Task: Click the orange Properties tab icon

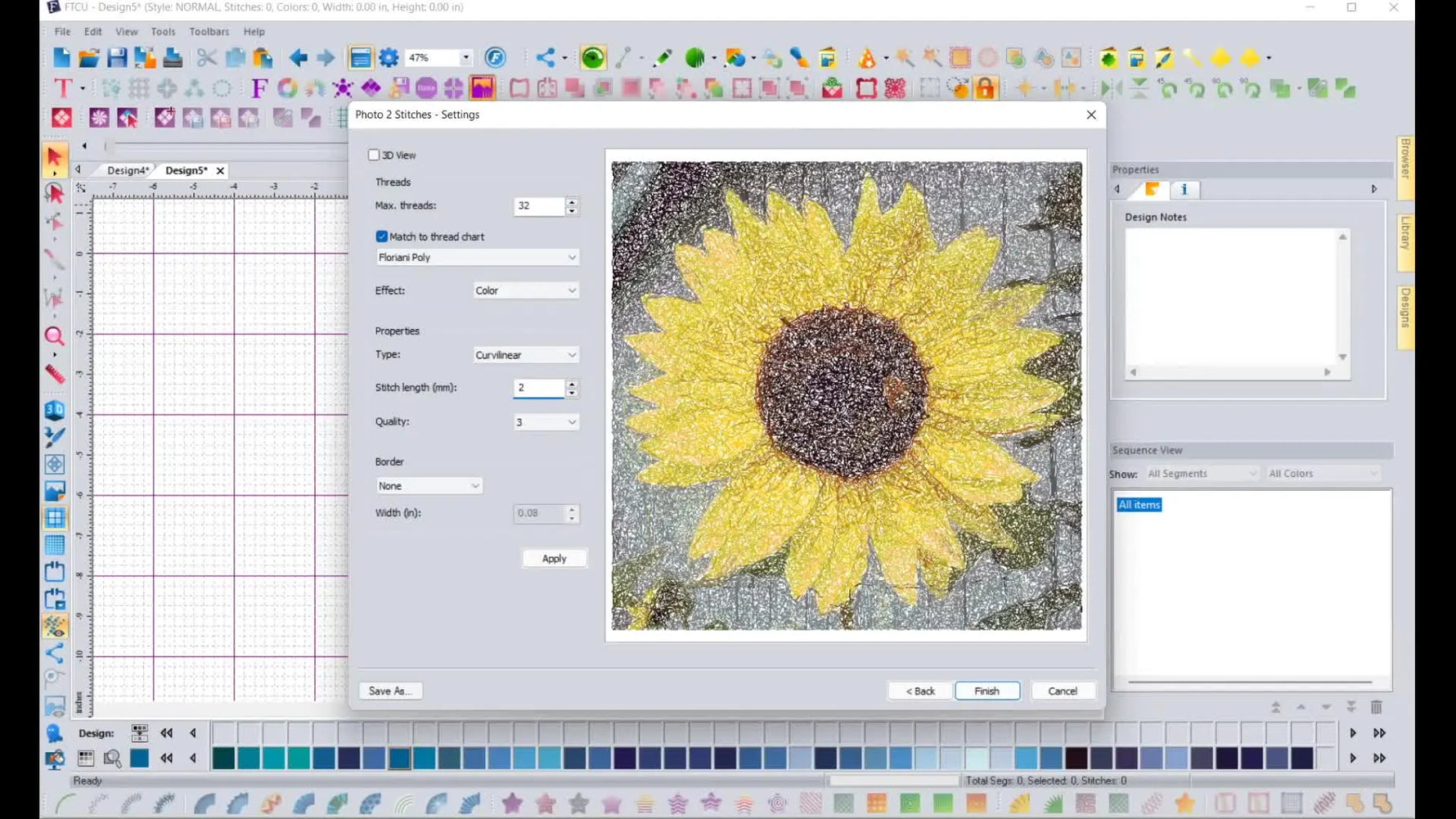Action: (x=1152, y=189)
